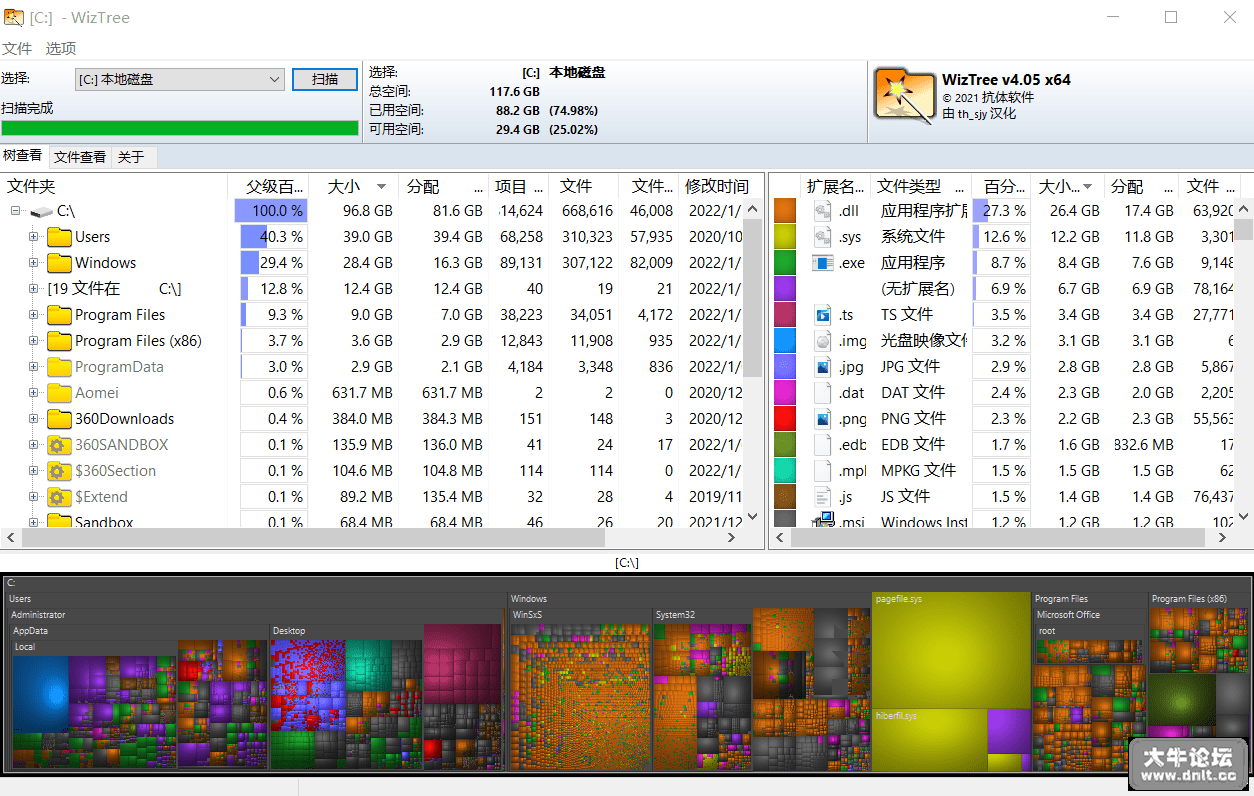1254x796 pixels.
Task: Sort by the 修改时间 column header
Action: pos(716,186)
